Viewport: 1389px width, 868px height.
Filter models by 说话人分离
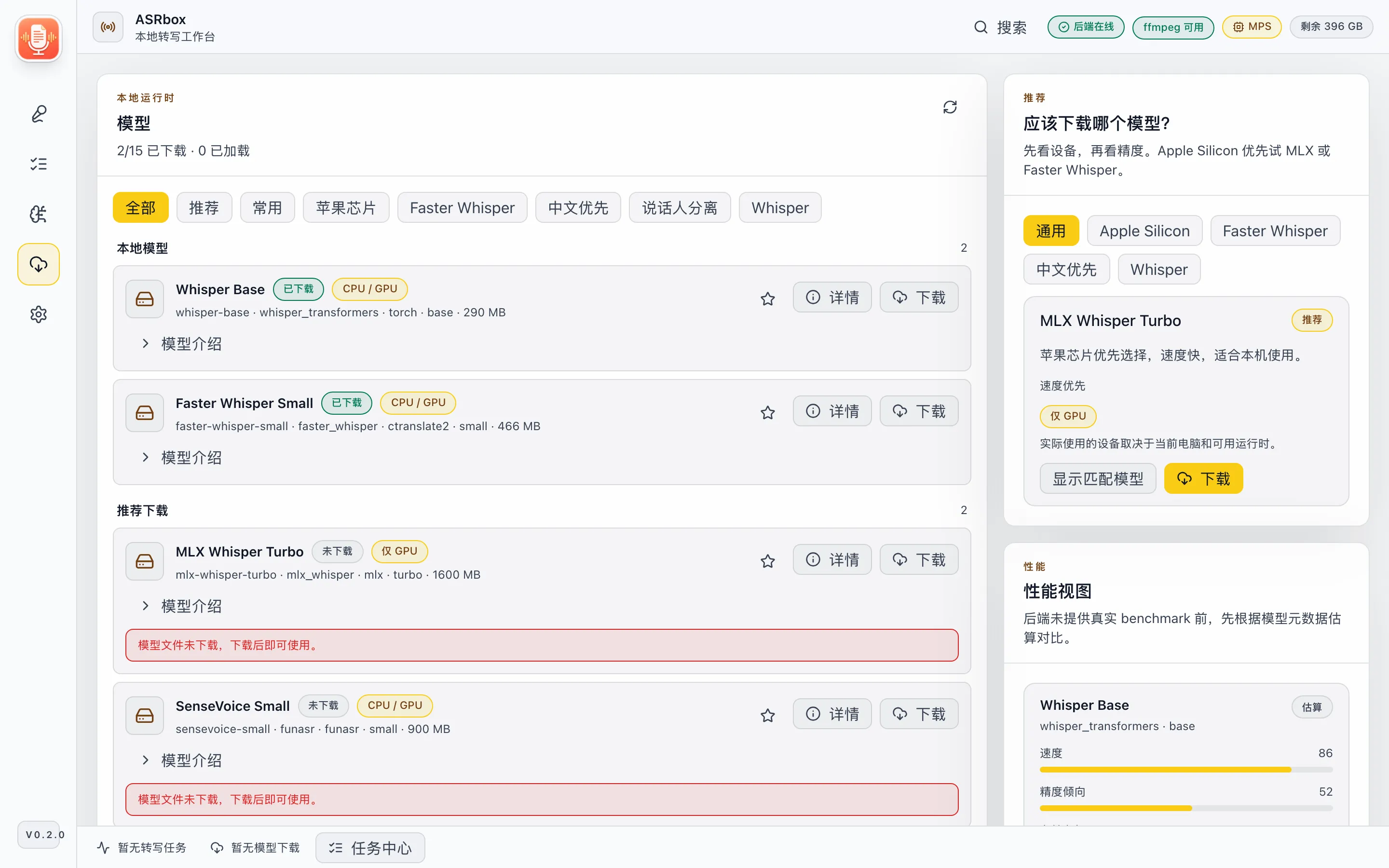click(680, 207)
